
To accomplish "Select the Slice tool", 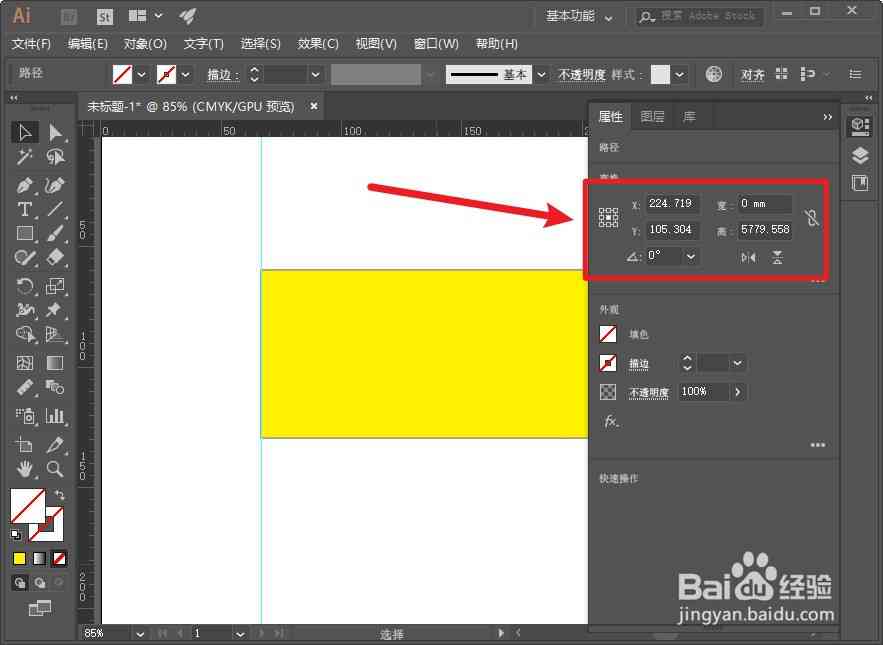I will tap(55, 444).
